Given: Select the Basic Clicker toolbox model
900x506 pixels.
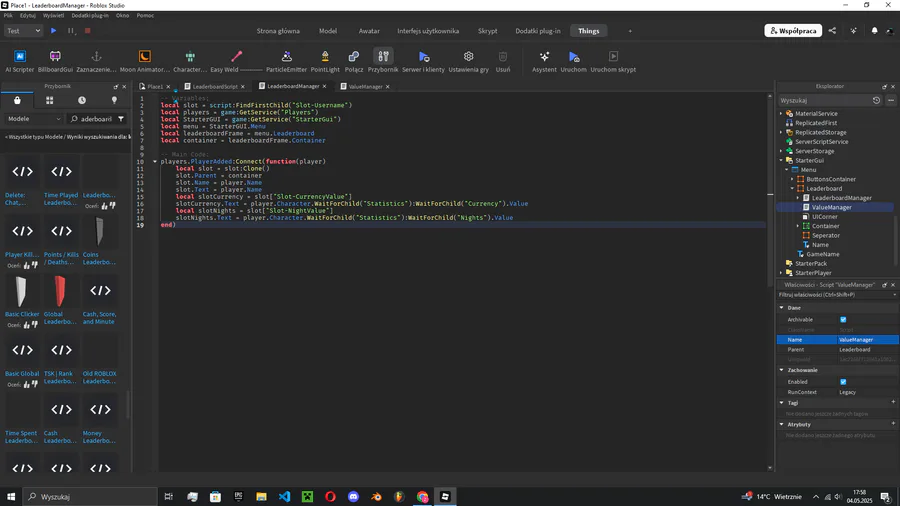Looking at the screenshot, I should coord(22,299).
